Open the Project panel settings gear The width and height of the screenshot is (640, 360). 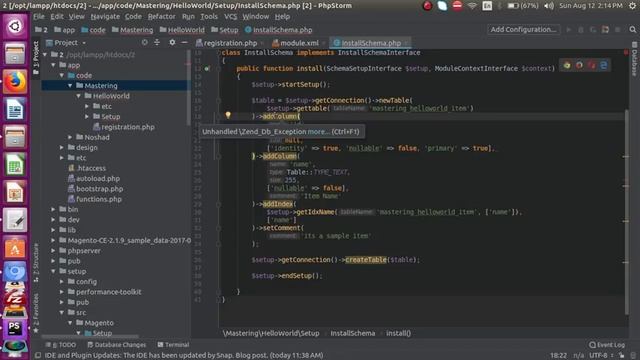pos(172,42)
